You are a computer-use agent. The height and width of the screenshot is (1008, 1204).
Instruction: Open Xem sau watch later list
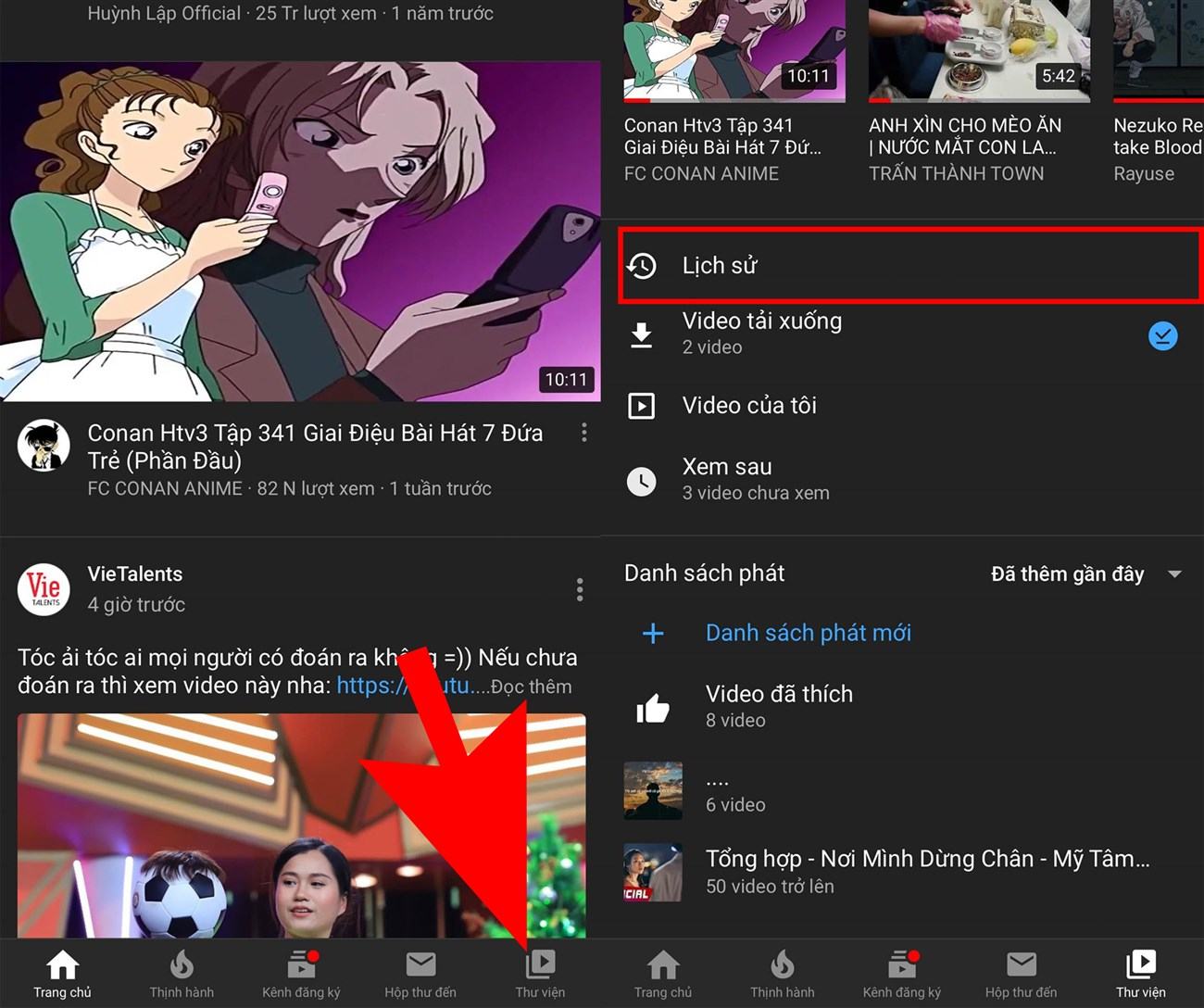tap(903, 480)
